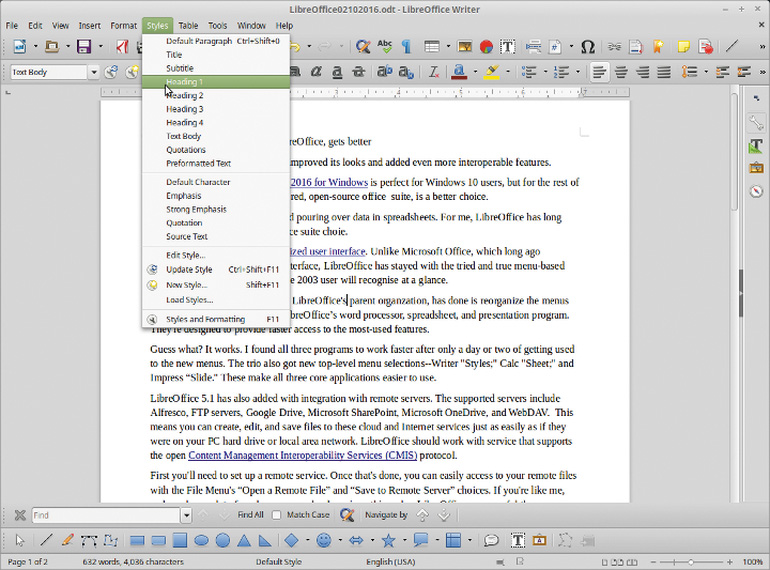
Task: Insert a chart via pie icon
Action: 486,47
